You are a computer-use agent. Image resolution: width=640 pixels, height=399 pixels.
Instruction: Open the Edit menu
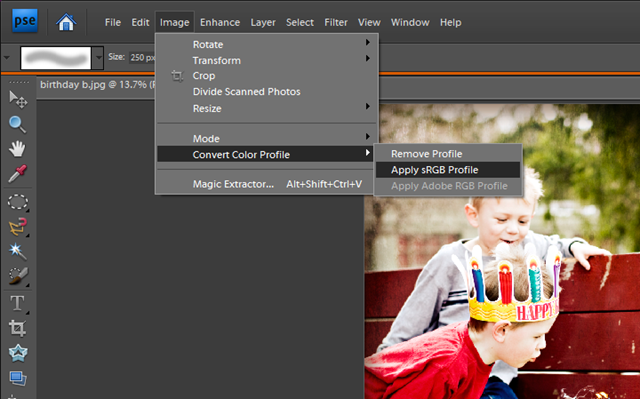[x=140, y=22]
